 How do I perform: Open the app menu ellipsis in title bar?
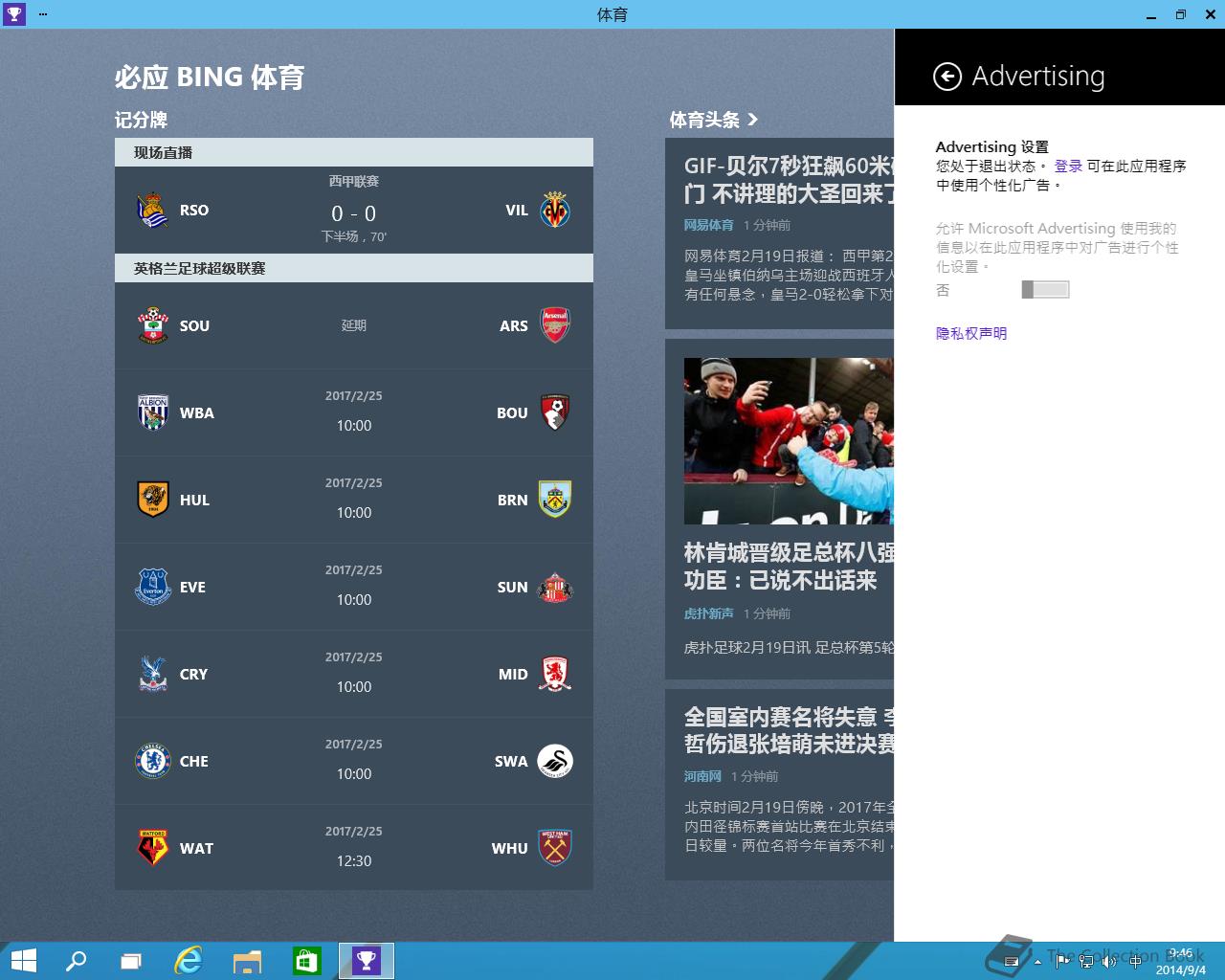[x=43, y=14]
